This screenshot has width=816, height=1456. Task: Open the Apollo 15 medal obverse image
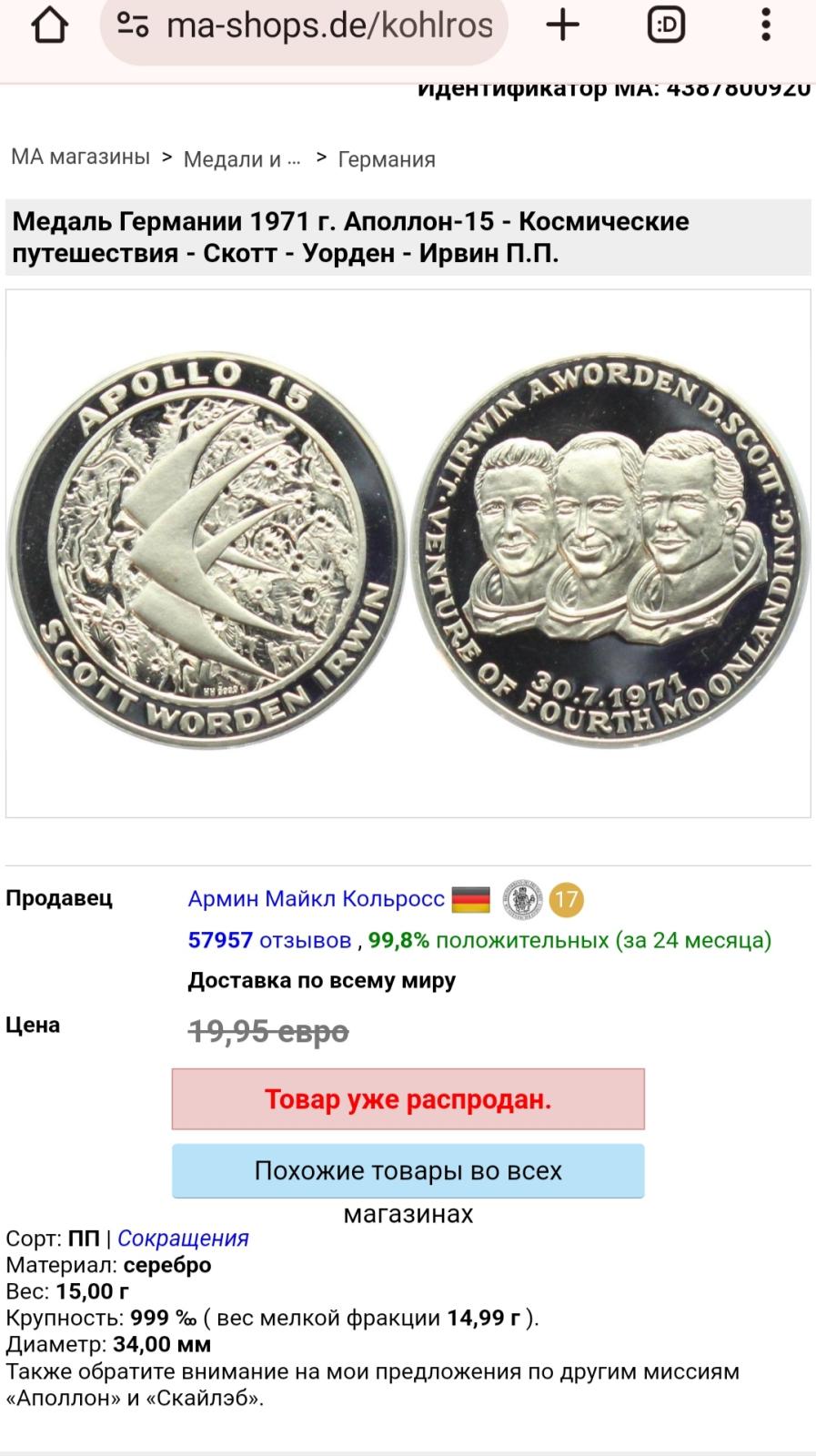click(207, 551)
